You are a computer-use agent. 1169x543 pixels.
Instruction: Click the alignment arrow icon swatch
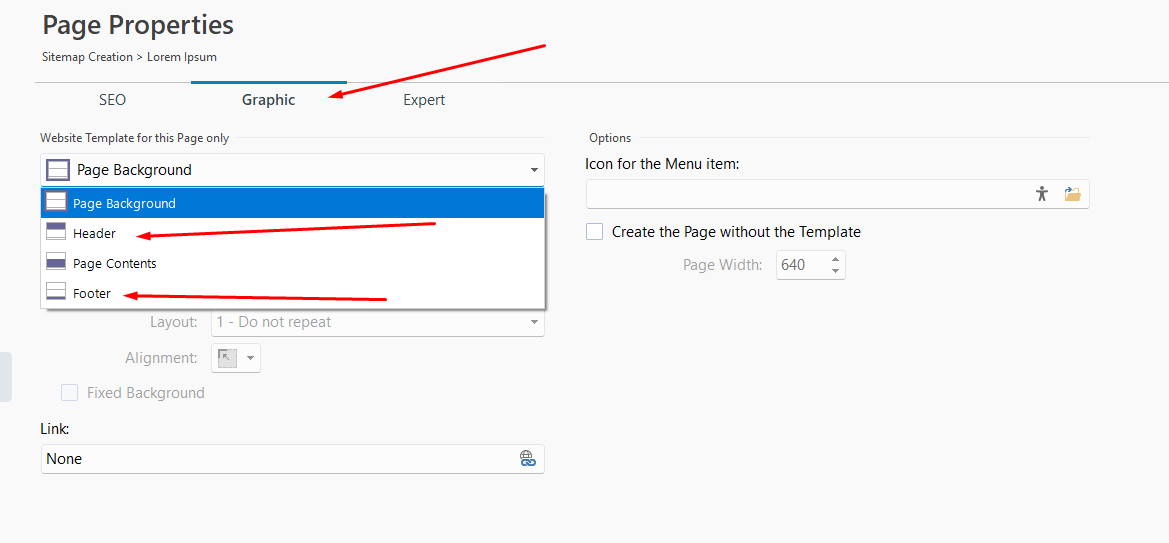(x=227, y=358)
